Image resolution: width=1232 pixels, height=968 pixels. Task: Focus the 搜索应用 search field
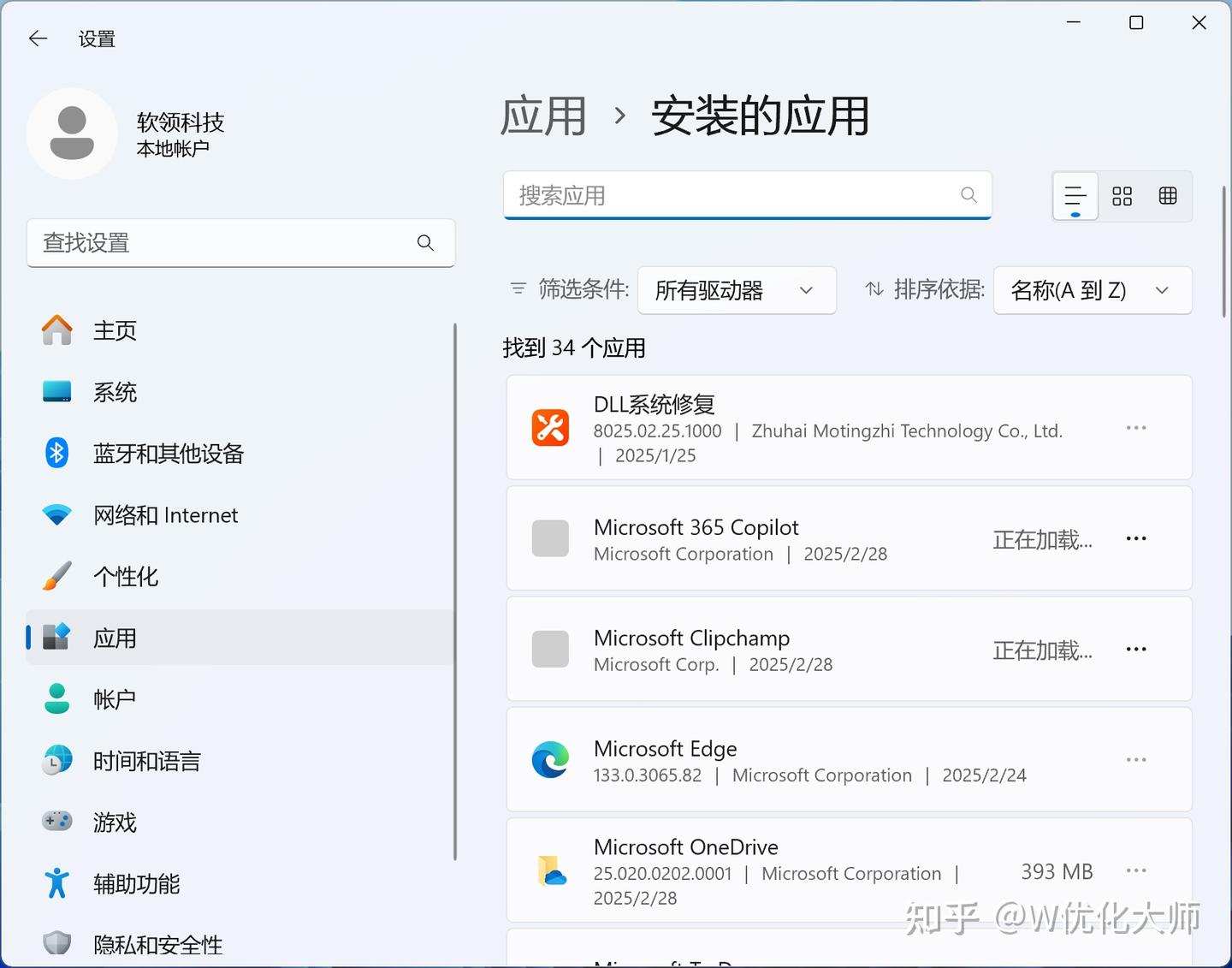747,195
